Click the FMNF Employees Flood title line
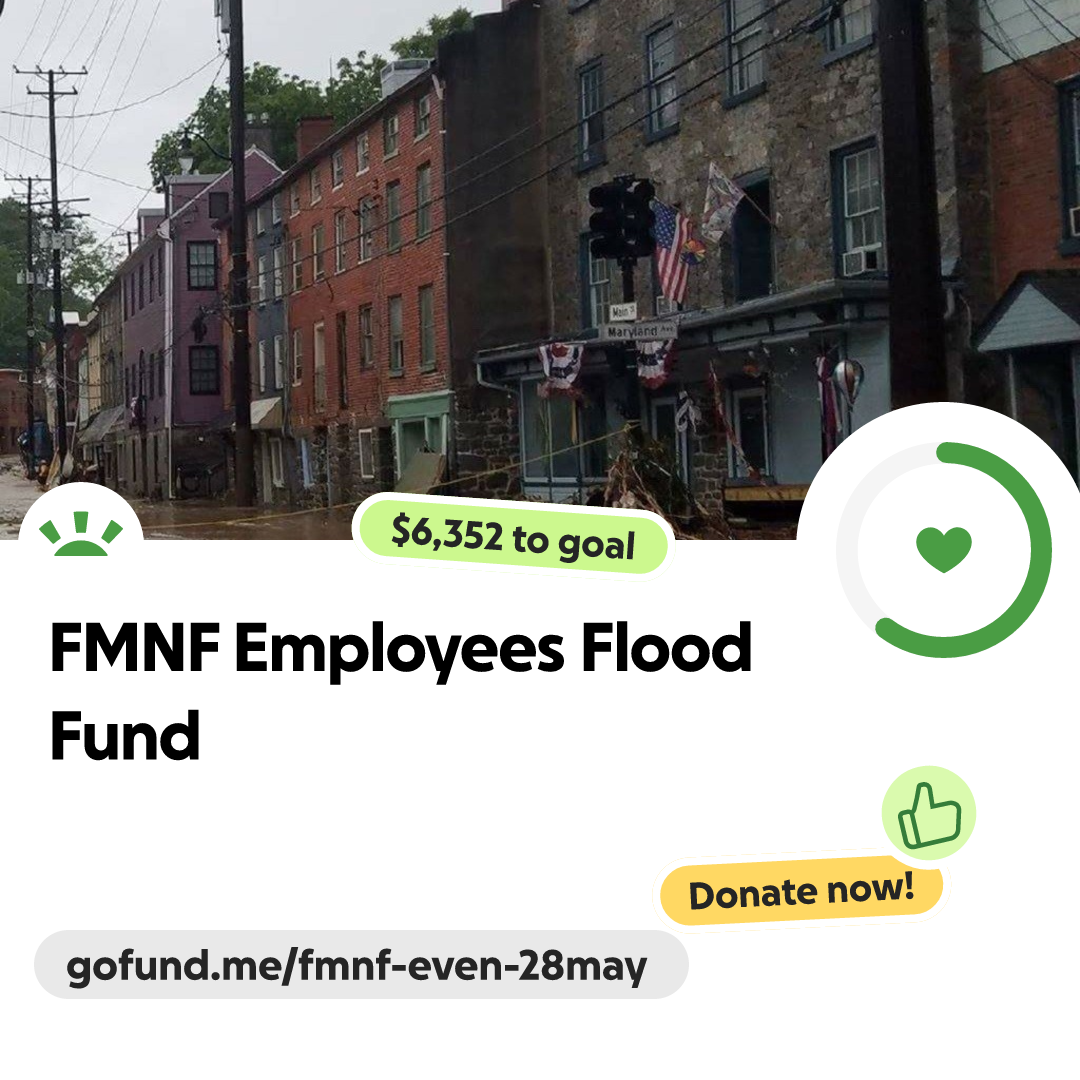 [x=401, y=648]
